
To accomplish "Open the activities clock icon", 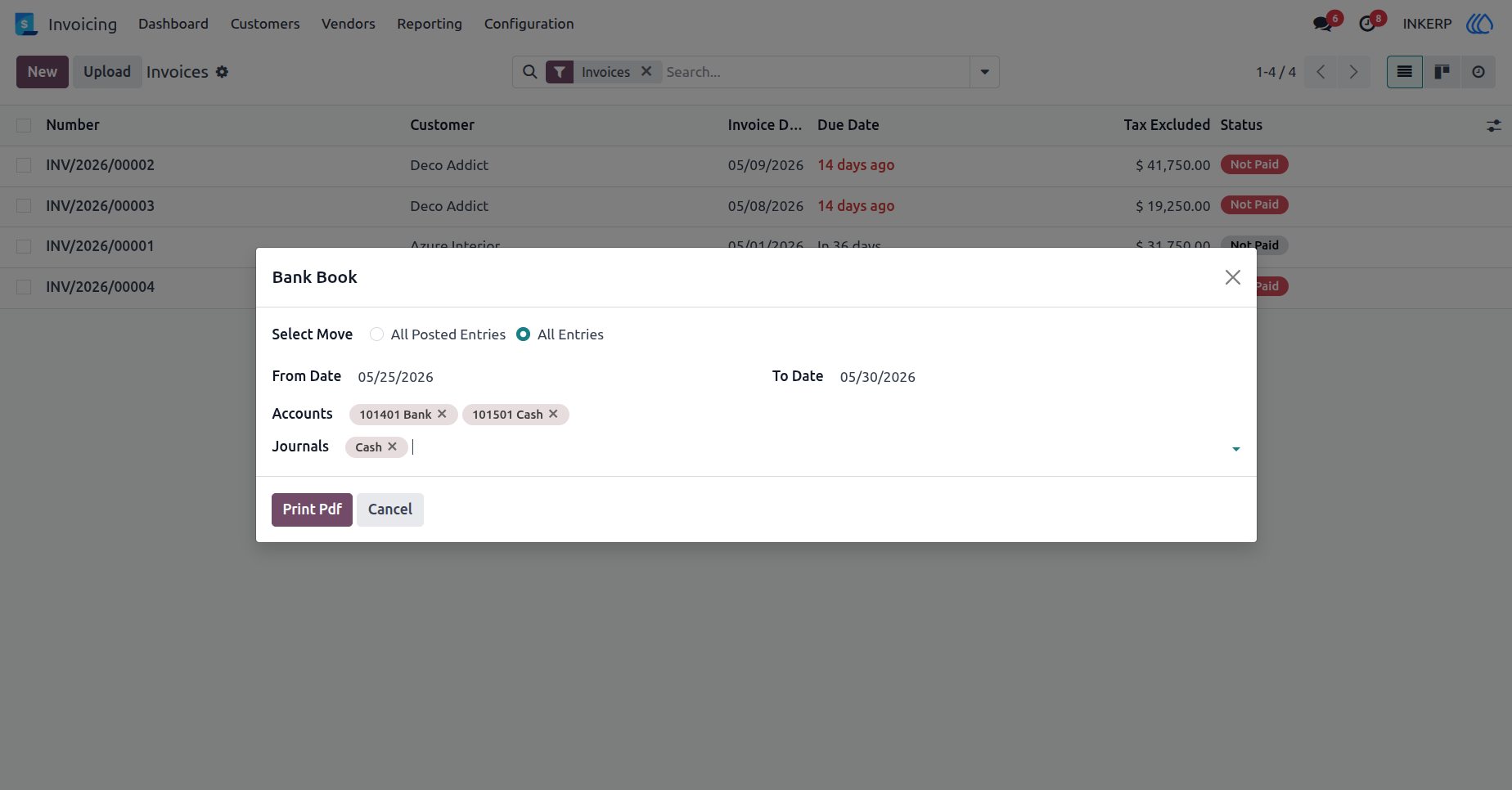I will [x=1367, y=24].
